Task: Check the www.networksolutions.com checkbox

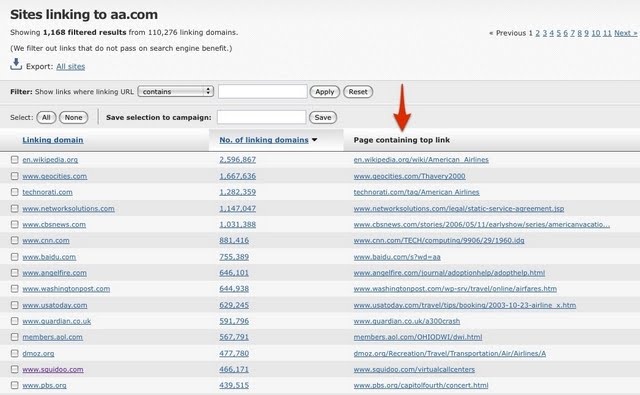Action: point(15,208)
